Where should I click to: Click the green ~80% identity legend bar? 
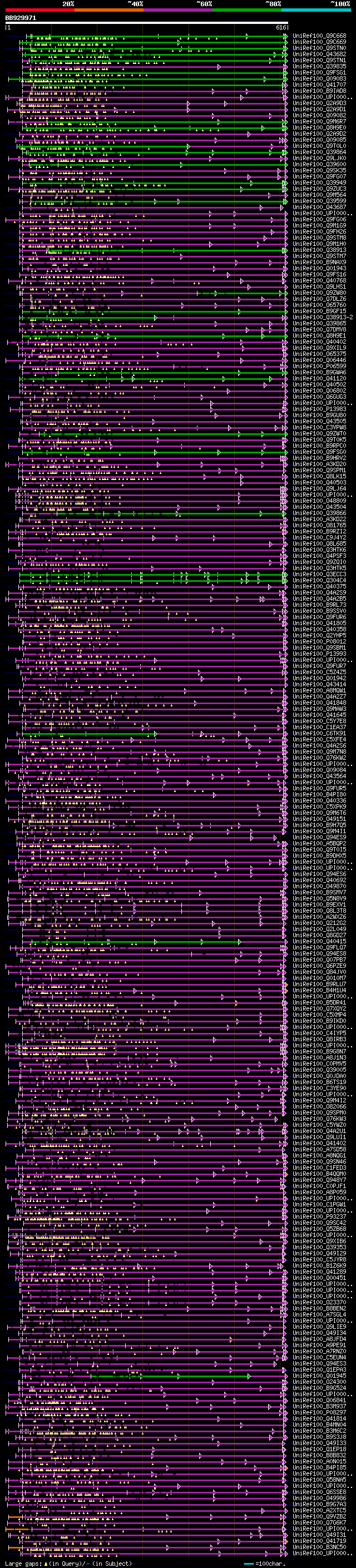pos(247,10)
